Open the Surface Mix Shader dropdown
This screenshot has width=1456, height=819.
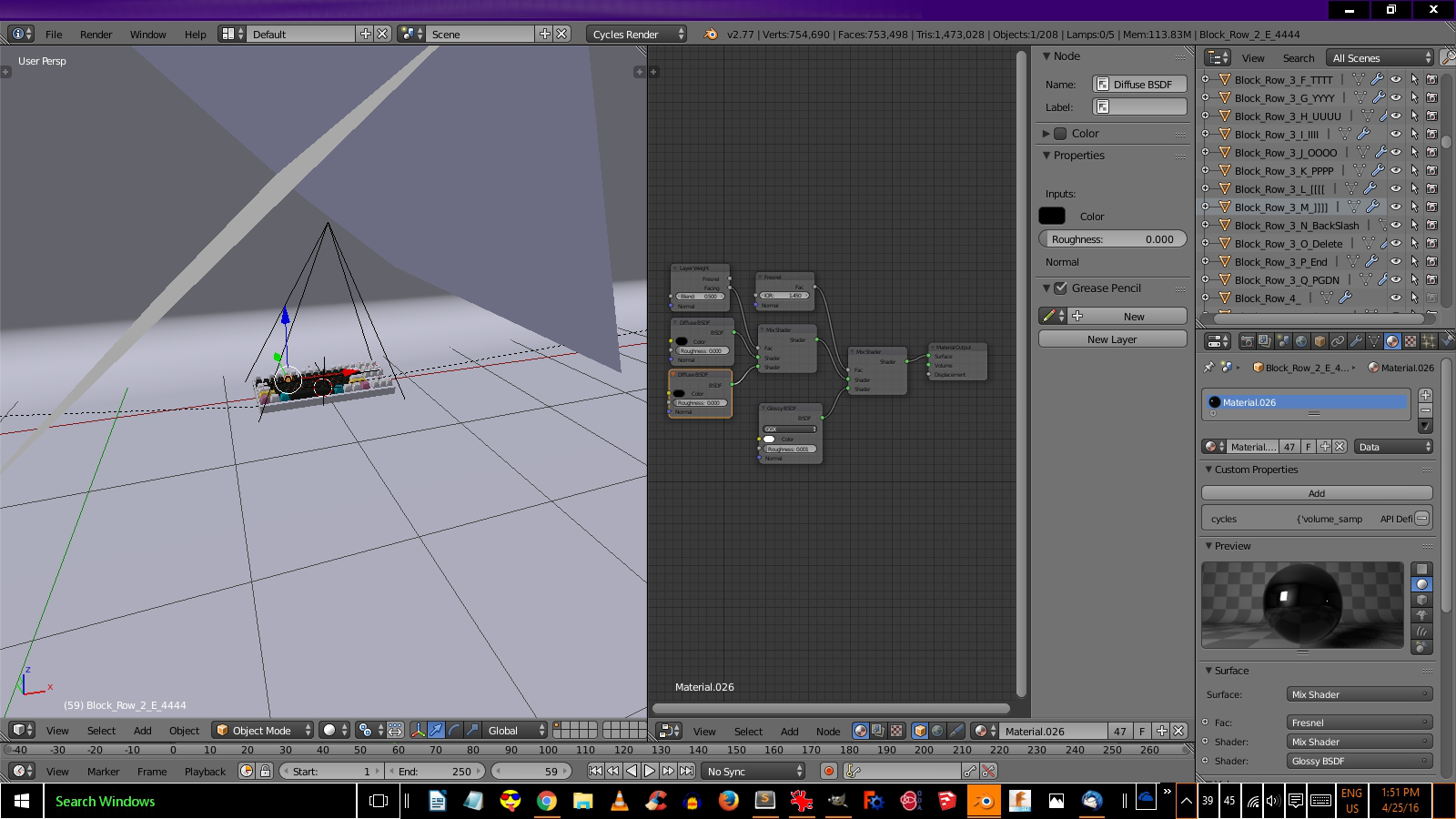(x=1360, y=694)
